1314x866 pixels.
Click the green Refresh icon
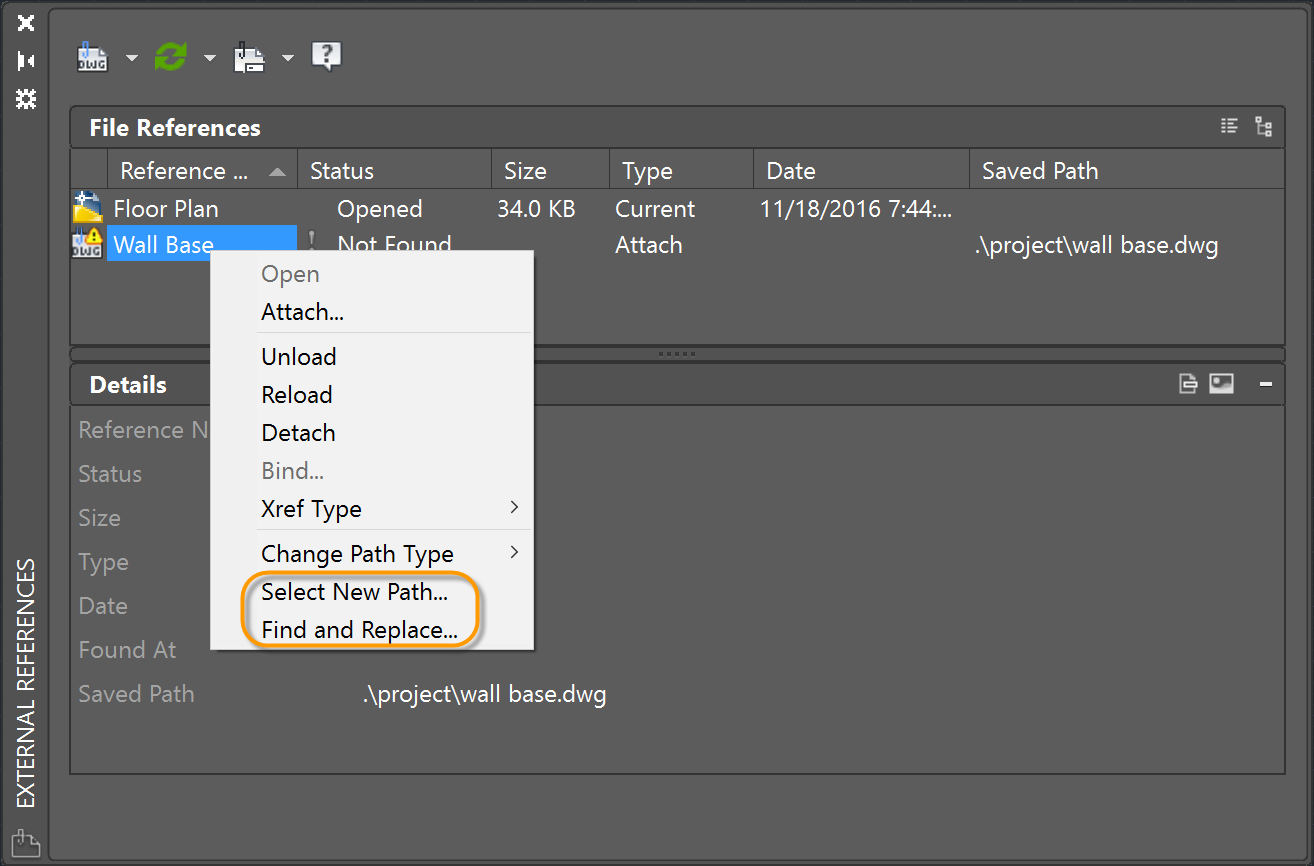pos(170,57)
